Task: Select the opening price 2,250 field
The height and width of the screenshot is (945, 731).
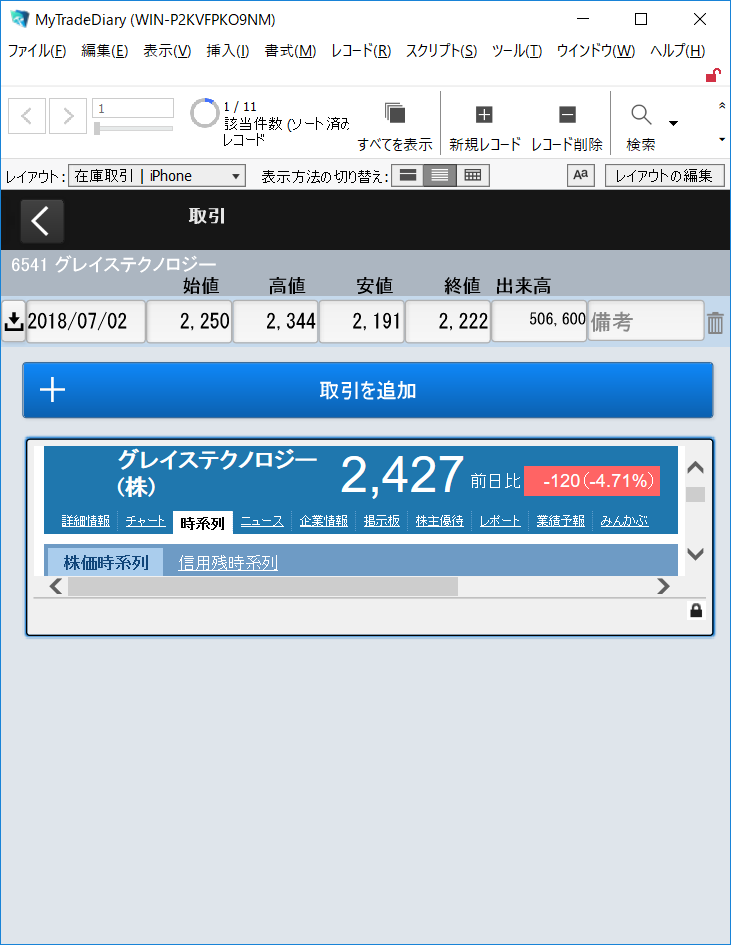Action: coord(189,321)
